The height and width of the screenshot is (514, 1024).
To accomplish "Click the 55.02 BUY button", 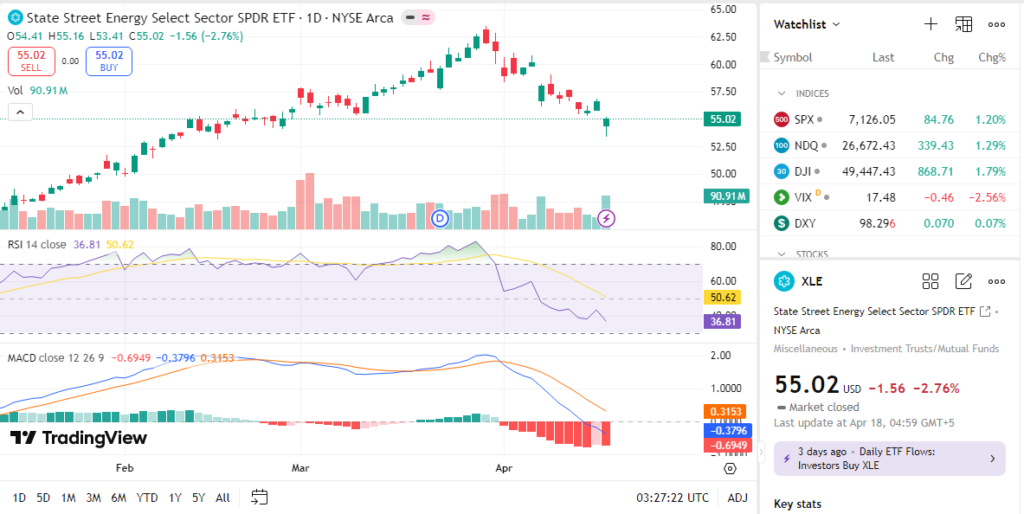I will 109,61.
